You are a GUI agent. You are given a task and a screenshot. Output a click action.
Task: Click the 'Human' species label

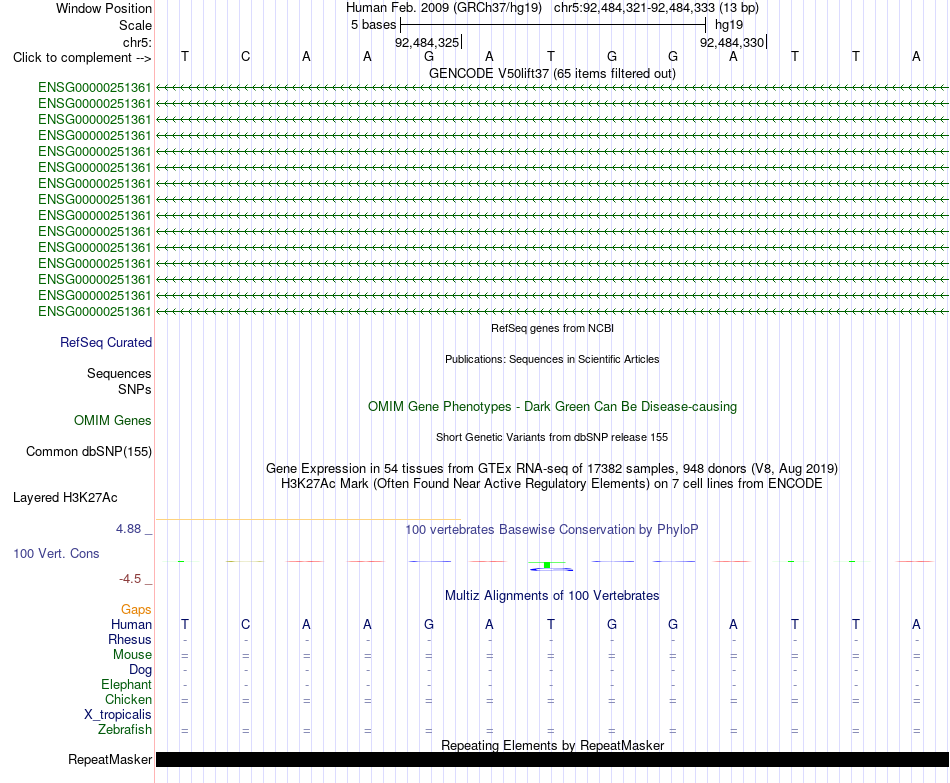point(131,624)
